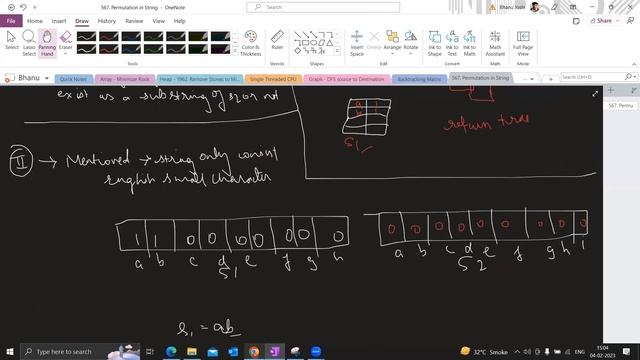Open the Windows Start menu
This screenshot has width=640, height=360.
coord(10,351)
